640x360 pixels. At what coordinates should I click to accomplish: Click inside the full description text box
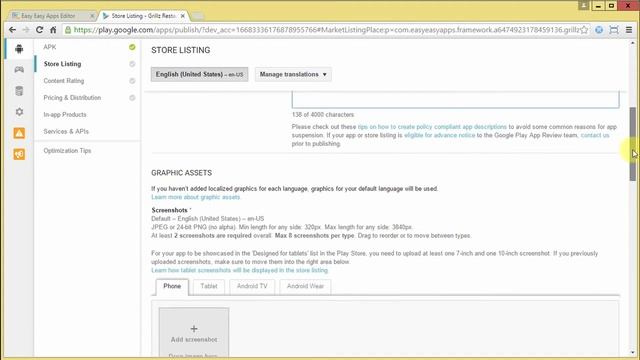click(x=456, y=100)
